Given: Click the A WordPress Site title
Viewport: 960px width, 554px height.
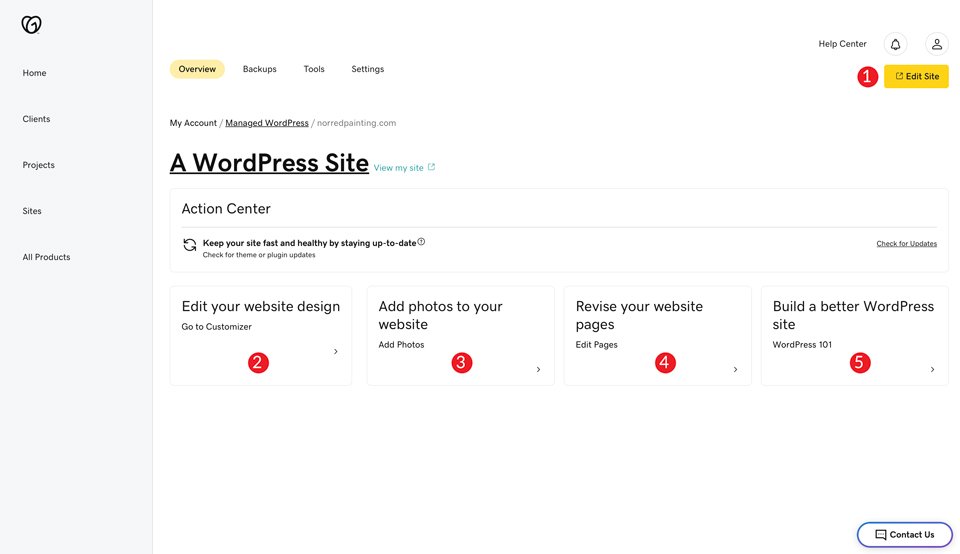Looking at the screenshot, I should (269, 163).
